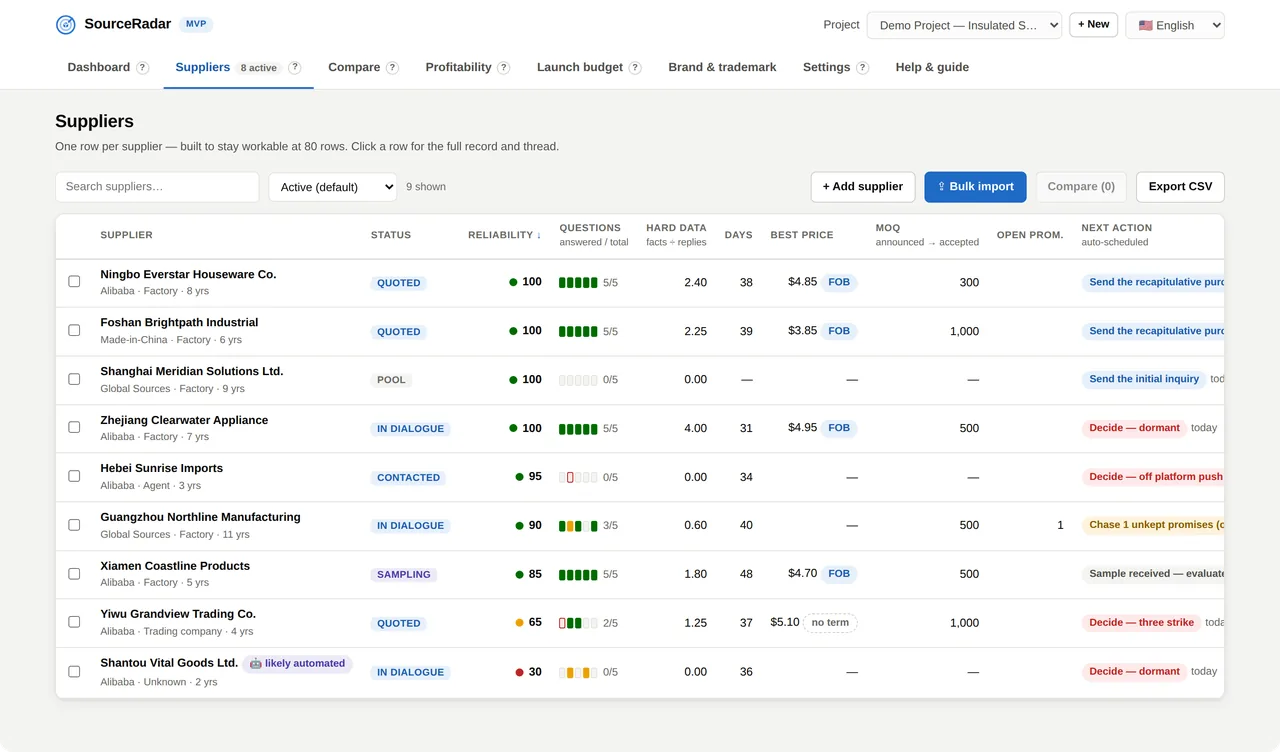The width and height of the screenshot is (1280, 752).
Task: Sort by the Reliability column header
Action: [505, 235]
